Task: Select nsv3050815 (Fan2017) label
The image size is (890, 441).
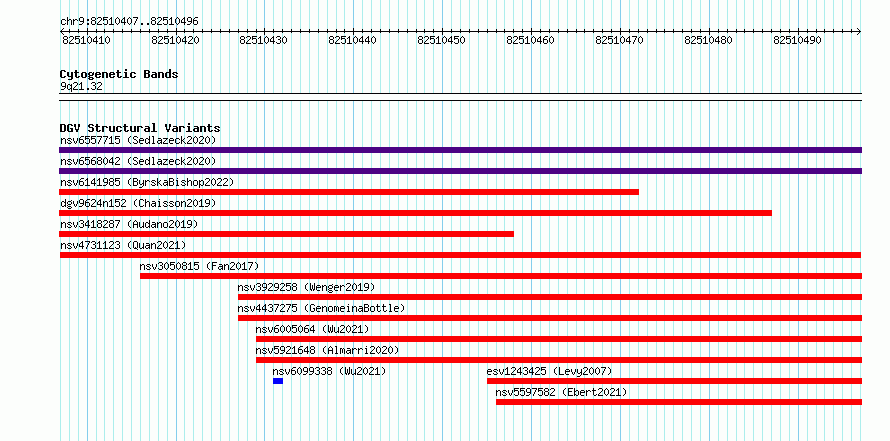Action: point(199,266)
